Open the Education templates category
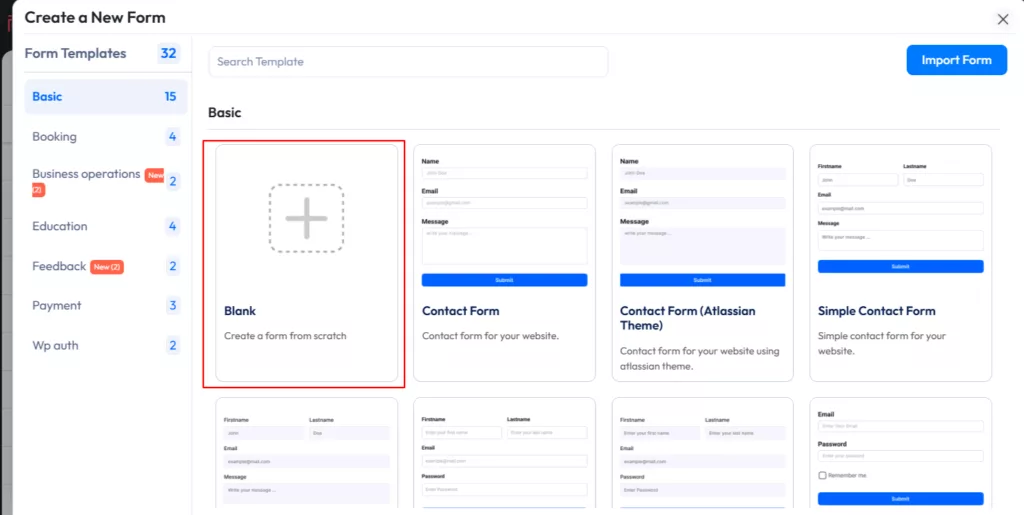 click(59, 226)
